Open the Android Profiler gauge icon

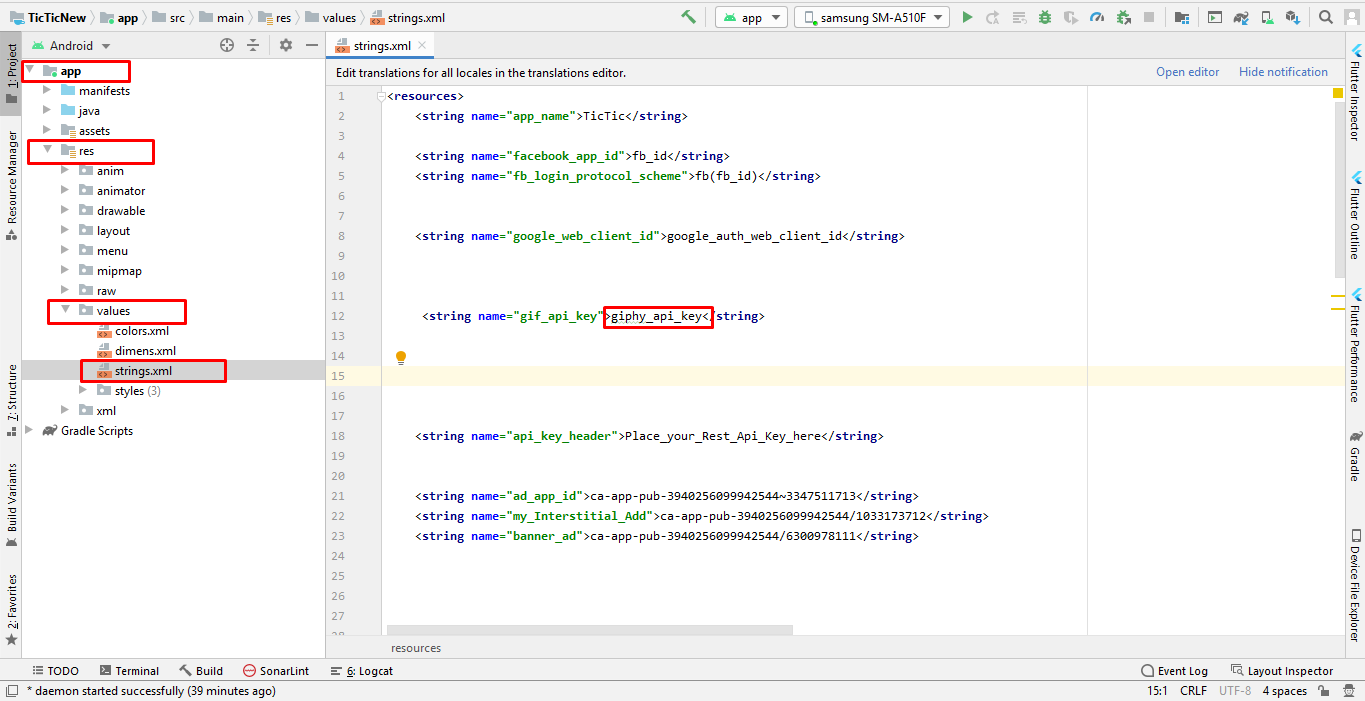1097,17
